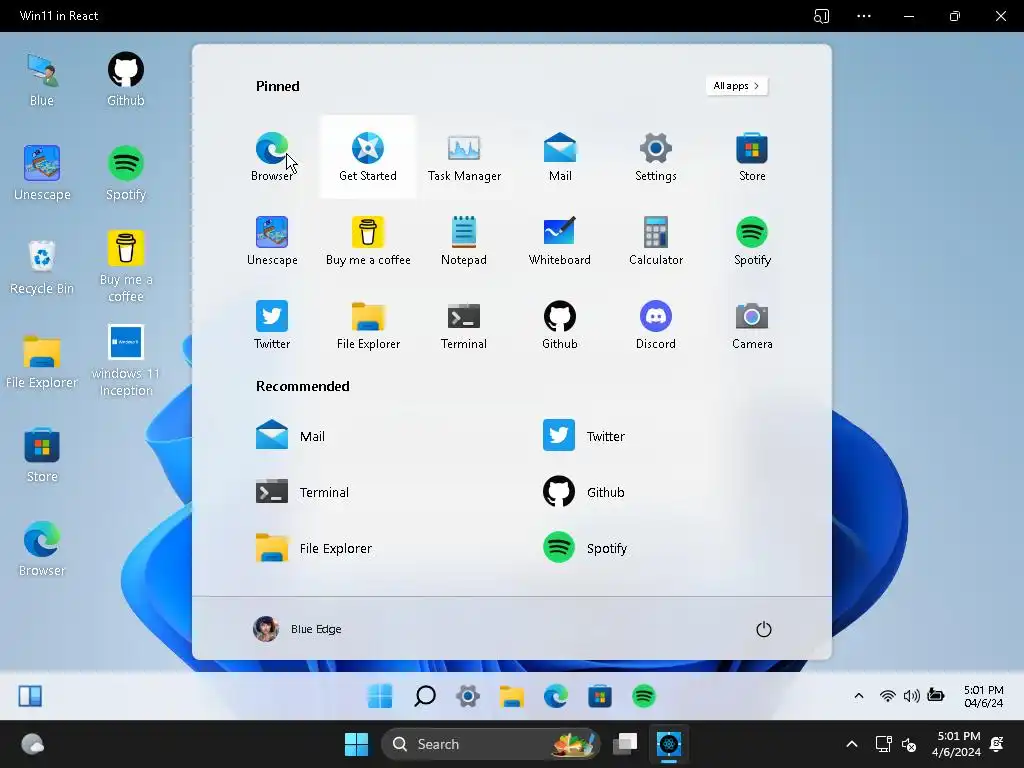Open recommended Terminal item
The image size is (1024, 768).
point(302,492)
